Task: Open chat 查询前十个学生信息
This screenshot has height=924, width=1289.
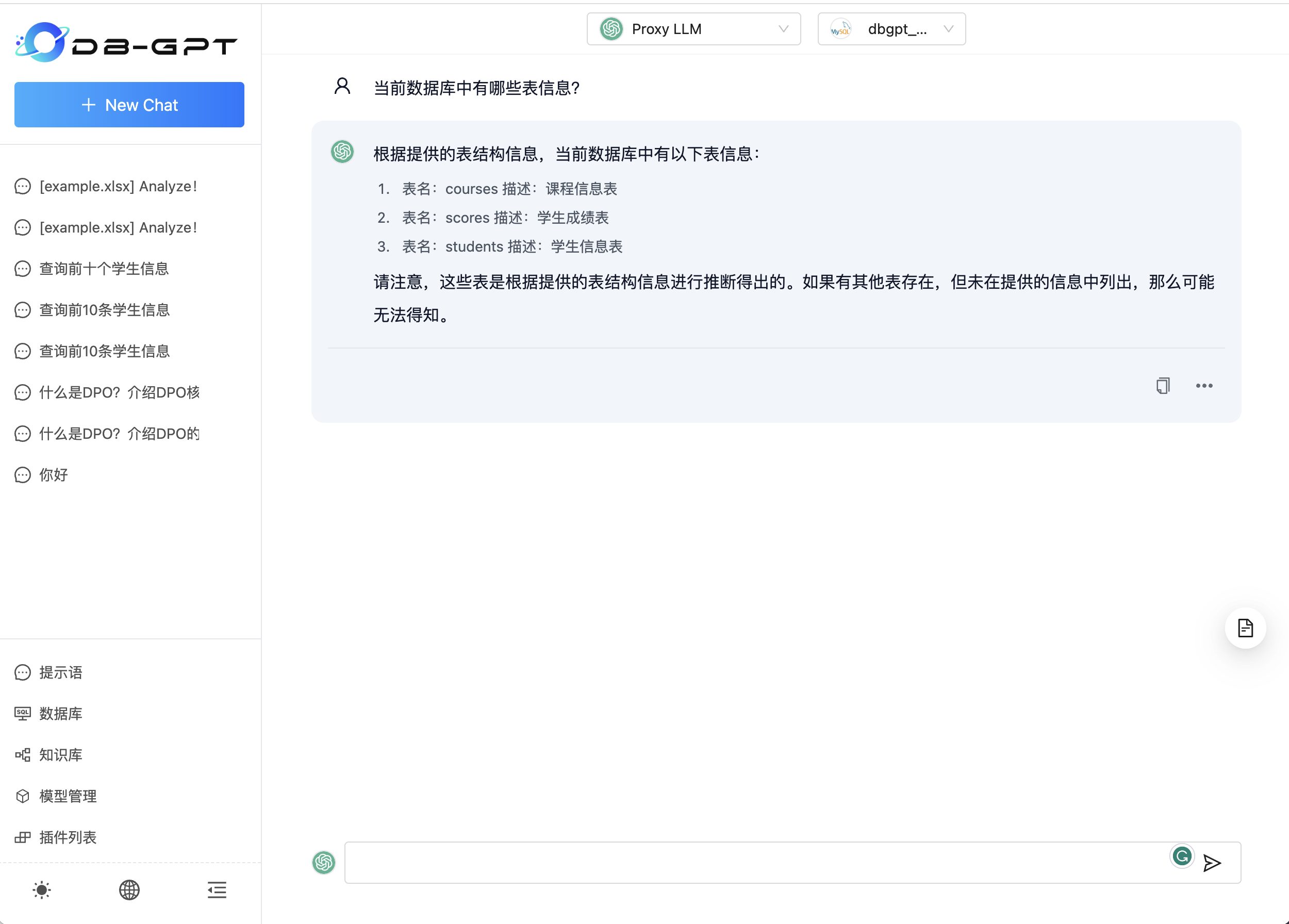Action: [104, 269]
